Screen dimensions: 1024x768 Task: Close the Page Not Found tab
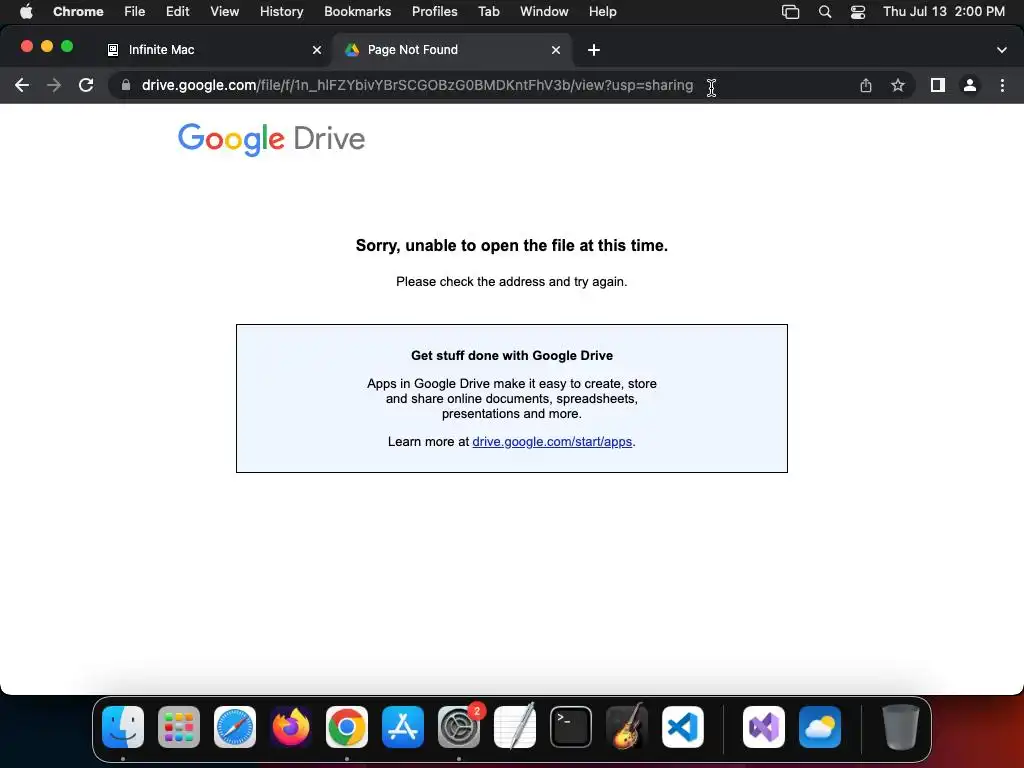[556, 50]
